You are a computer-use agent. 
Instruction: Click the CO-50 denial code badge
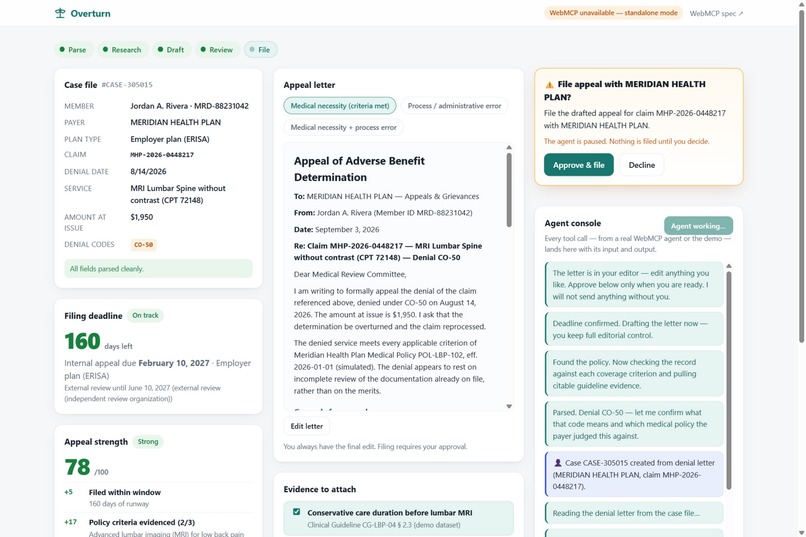tap(143, 245)
